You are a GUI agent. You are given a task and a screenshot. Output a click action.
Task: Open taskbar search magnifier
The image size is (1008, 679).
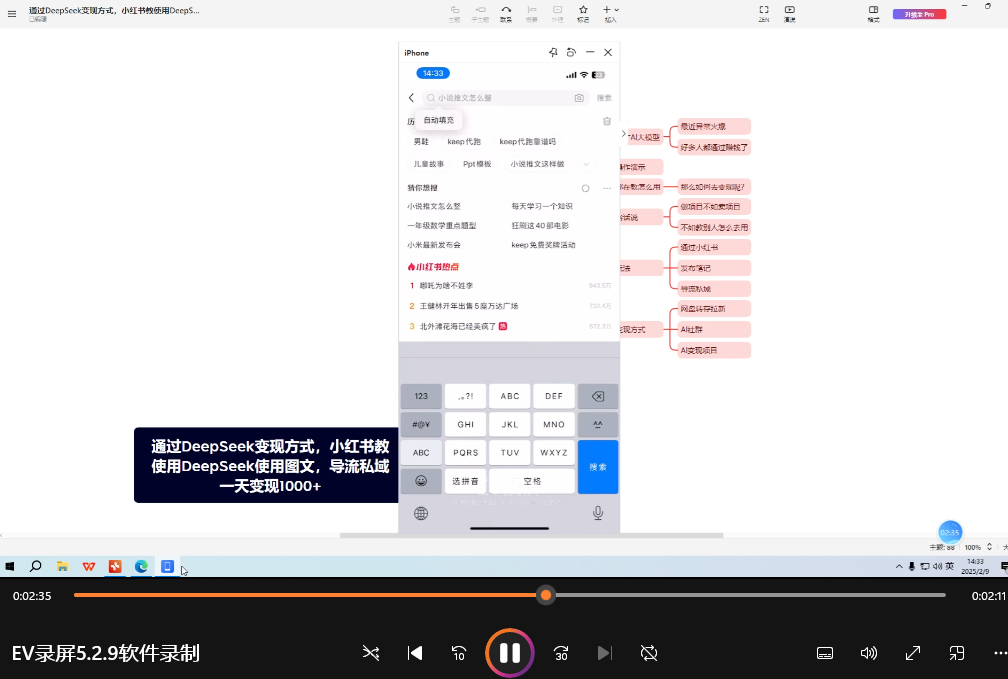point(36,566)
